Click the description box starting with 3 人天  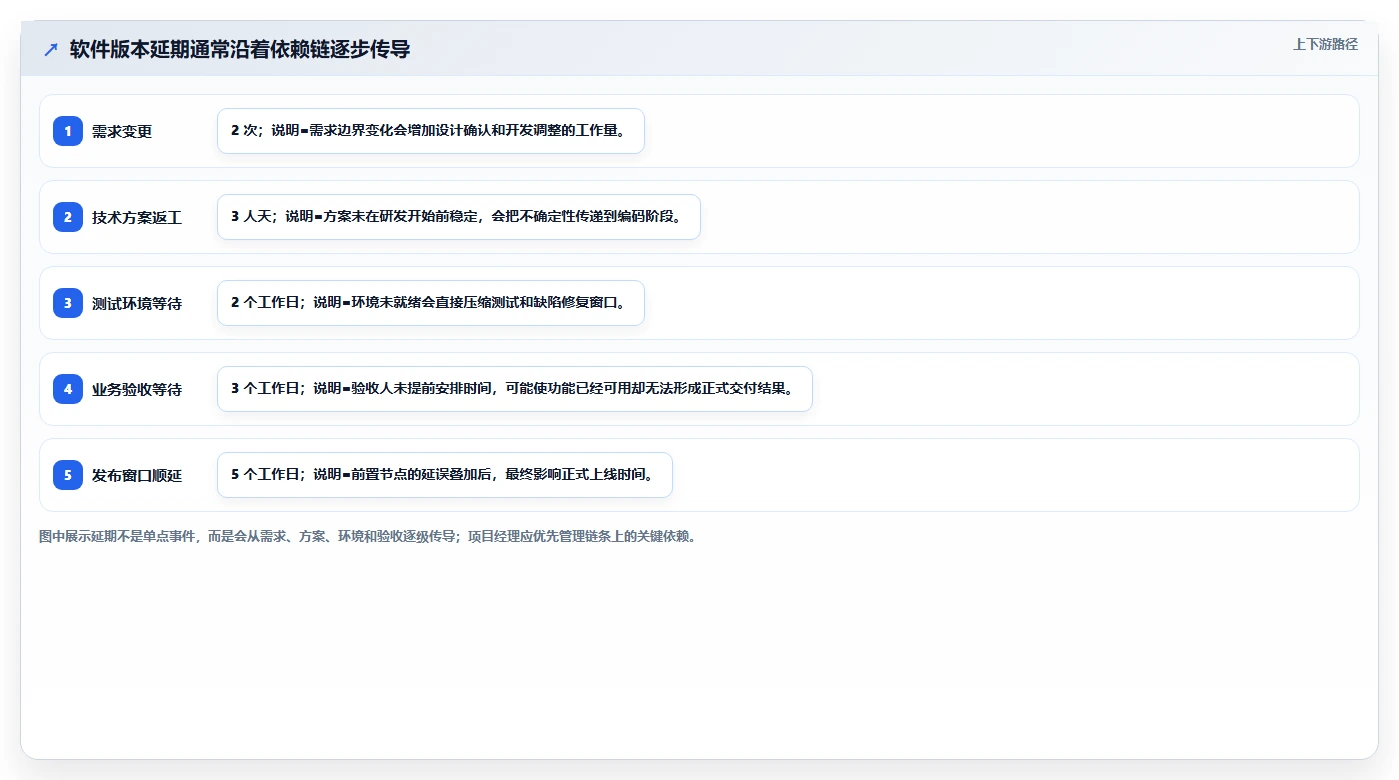click(459, 217)
